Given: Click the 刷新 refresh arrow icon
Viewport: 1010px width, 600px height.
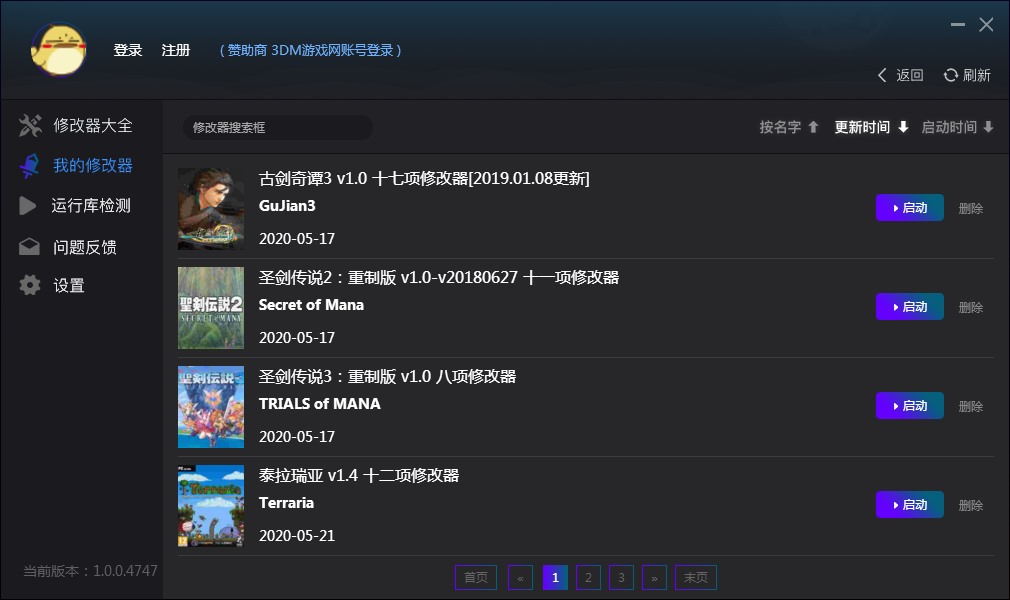Looking at the screenshot, I should coord(951,75).
